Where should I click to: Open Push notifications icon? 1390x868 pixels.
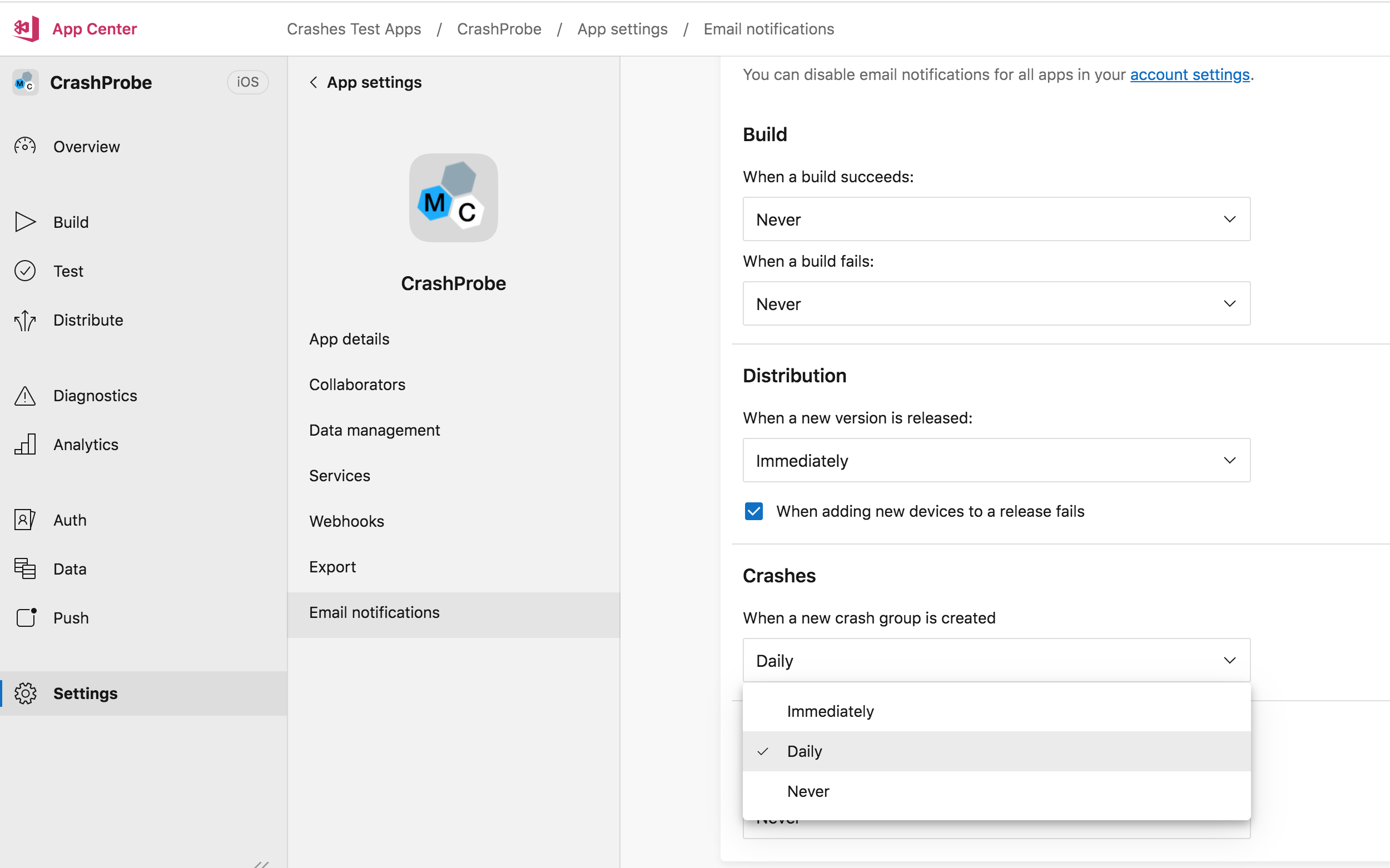pos(25,618)
